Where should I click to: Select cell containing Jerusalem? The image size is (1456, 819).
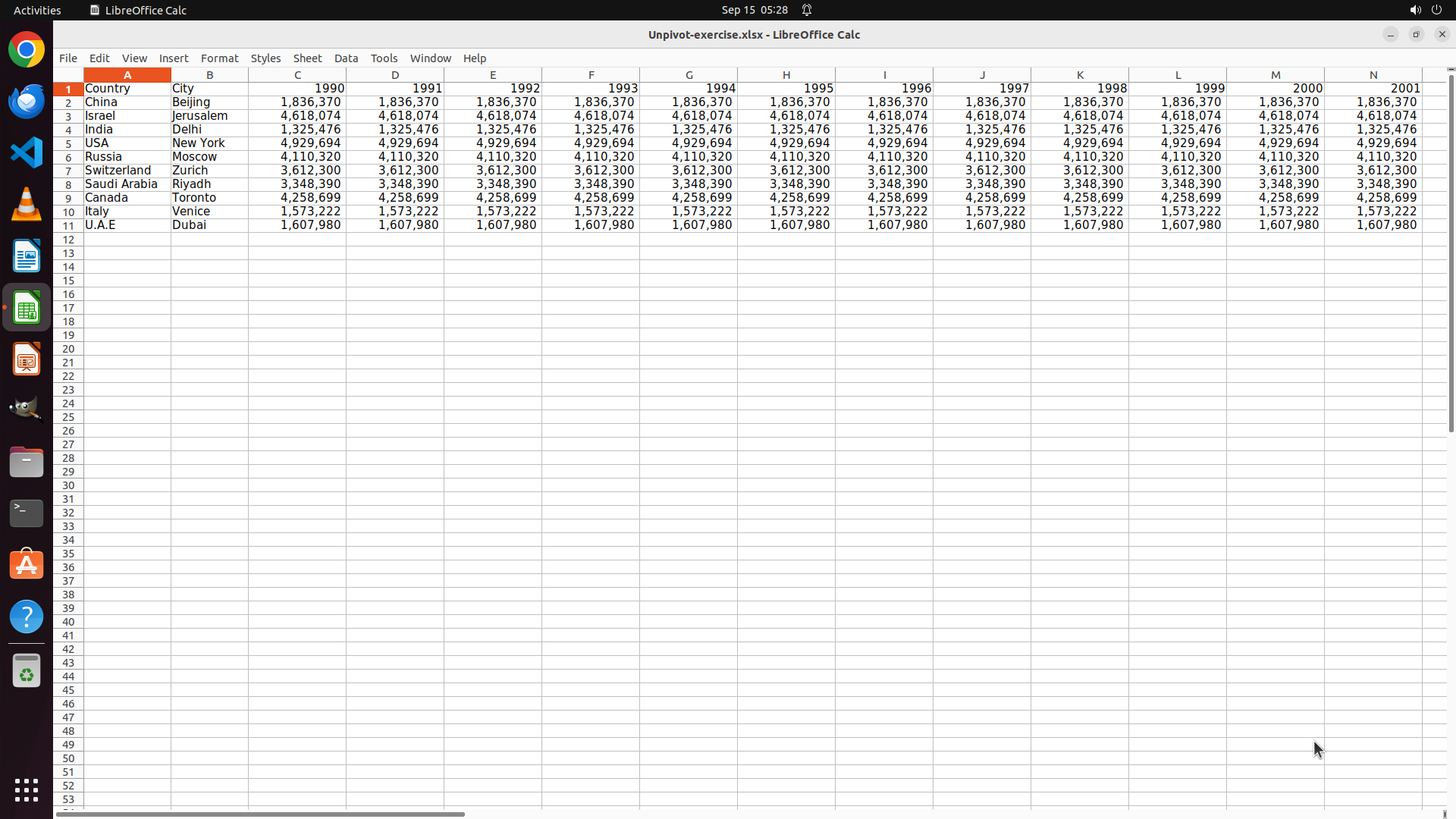click(x=209, y=116)
